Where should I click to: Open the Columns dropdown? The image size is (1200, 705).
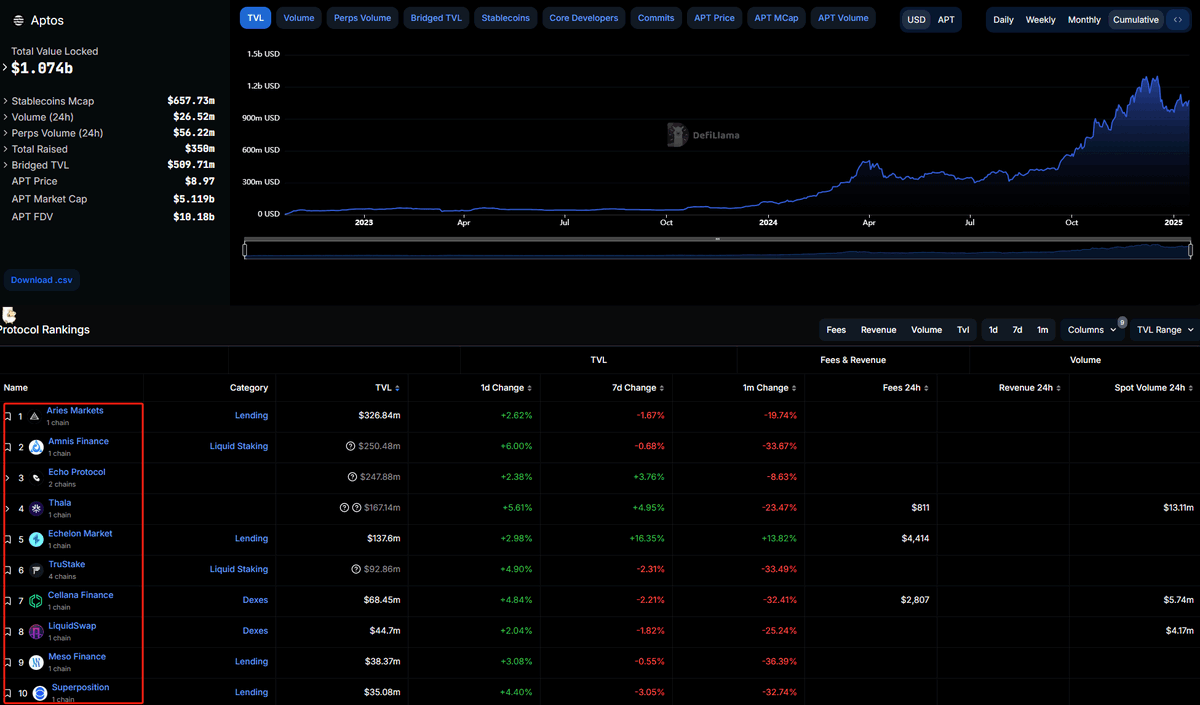1092,330
